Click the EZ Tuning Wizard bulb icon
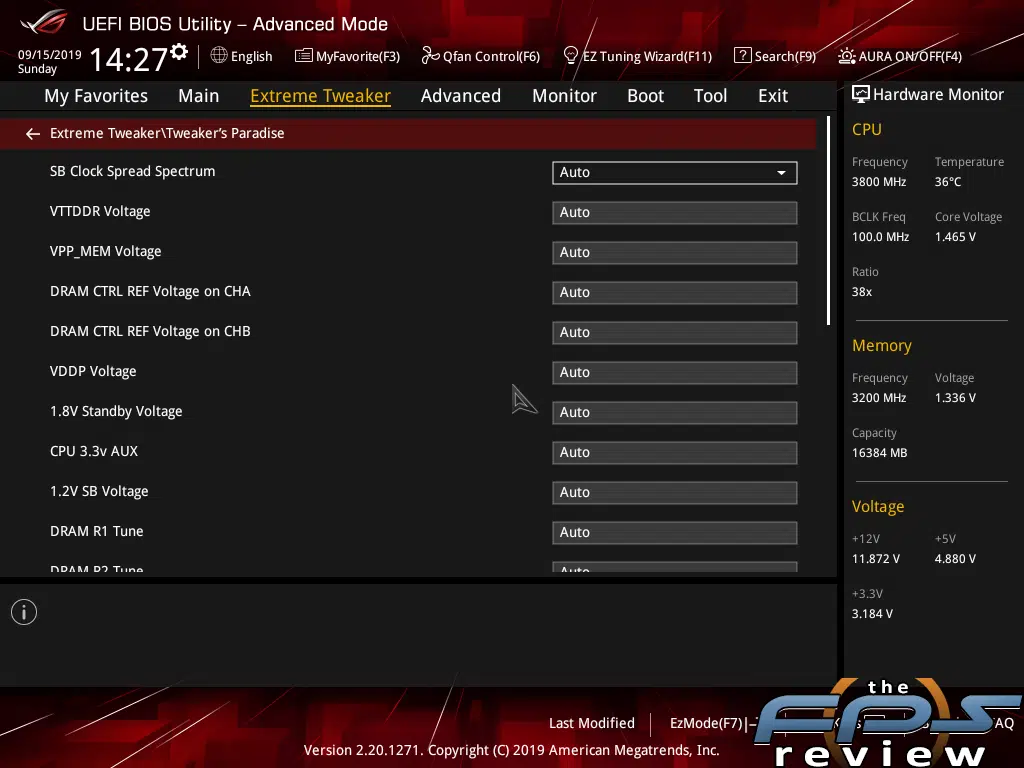The height and width of the screenshot is (768, 1024). coord(570,56)
